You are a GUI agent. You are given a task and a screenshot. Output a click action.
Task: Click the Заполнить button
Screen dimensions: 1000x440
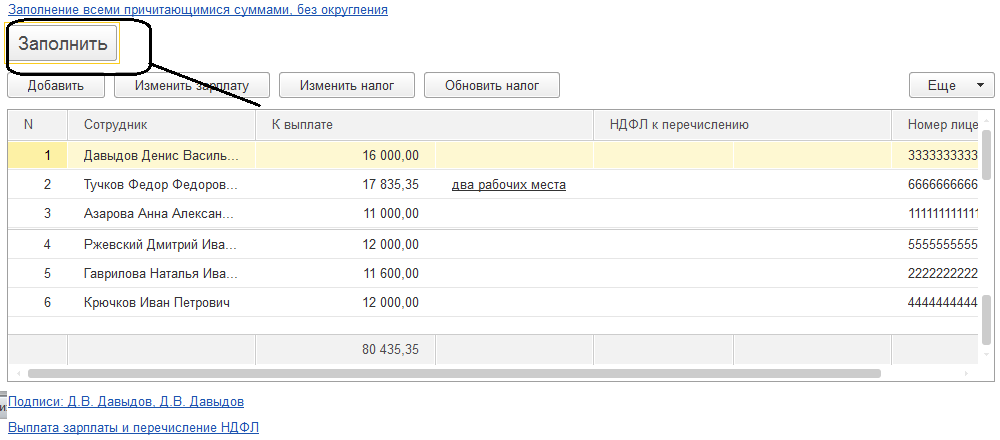(x=62, y=45)
